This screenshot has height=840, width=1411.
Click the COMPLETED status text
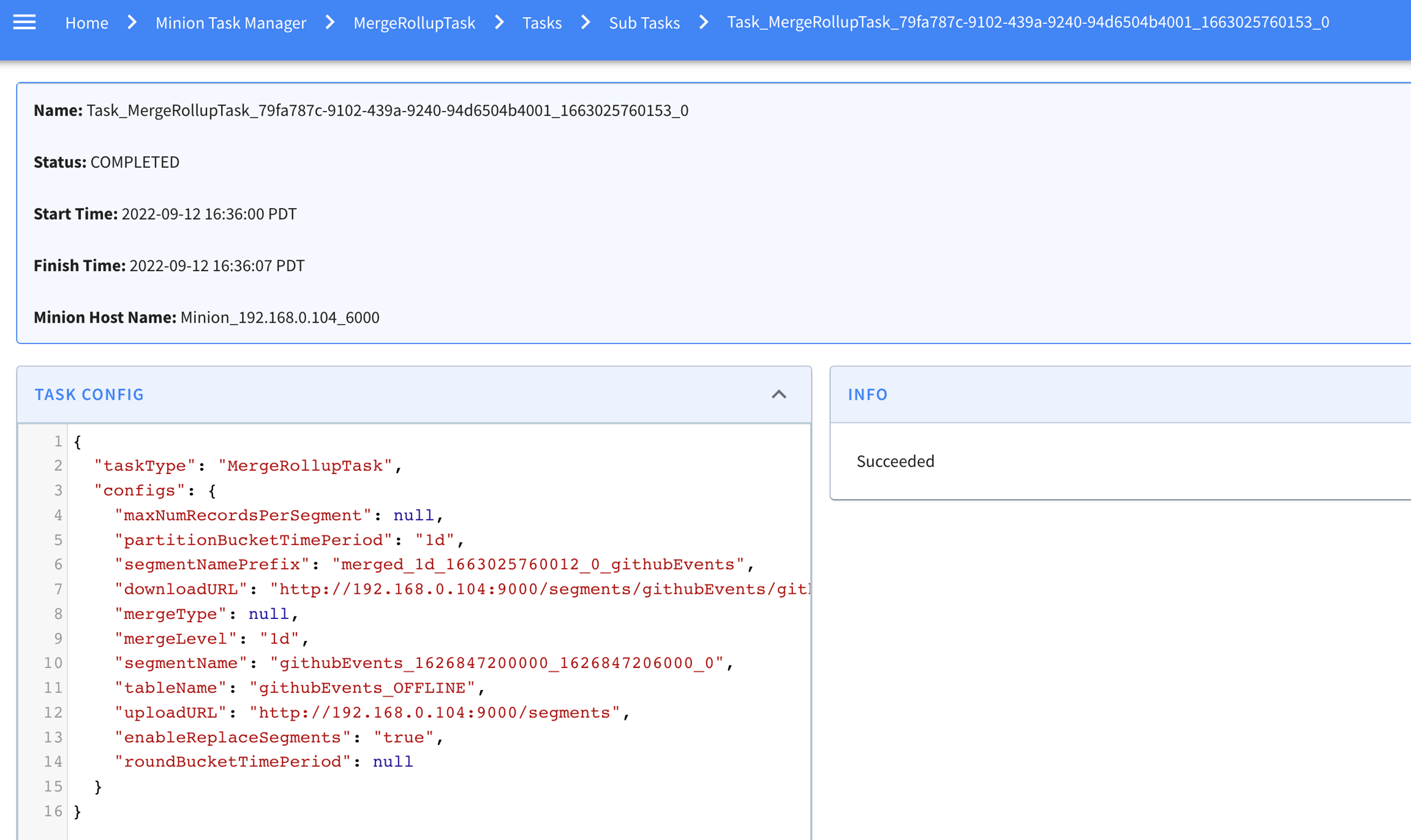[x=135, y=162]
